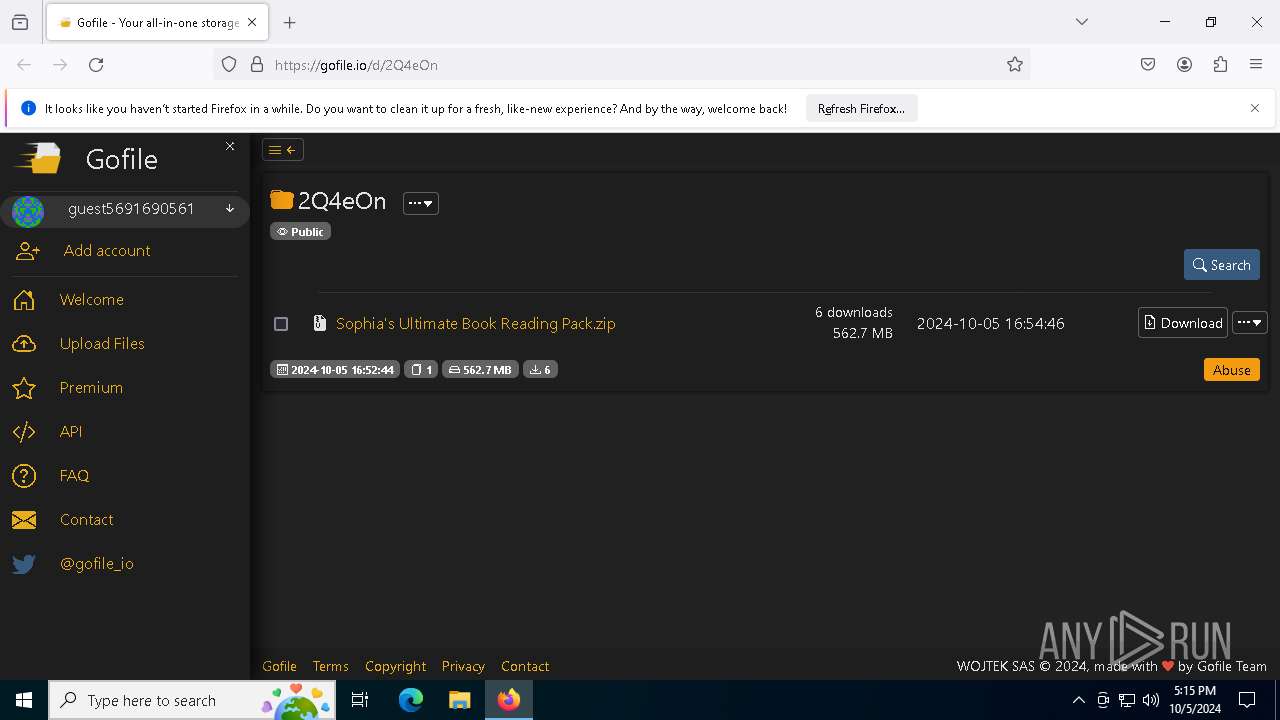The height and width of the screenshot is (720, 1280).
Task: Click the Search button
Action: pos(1221,265)
